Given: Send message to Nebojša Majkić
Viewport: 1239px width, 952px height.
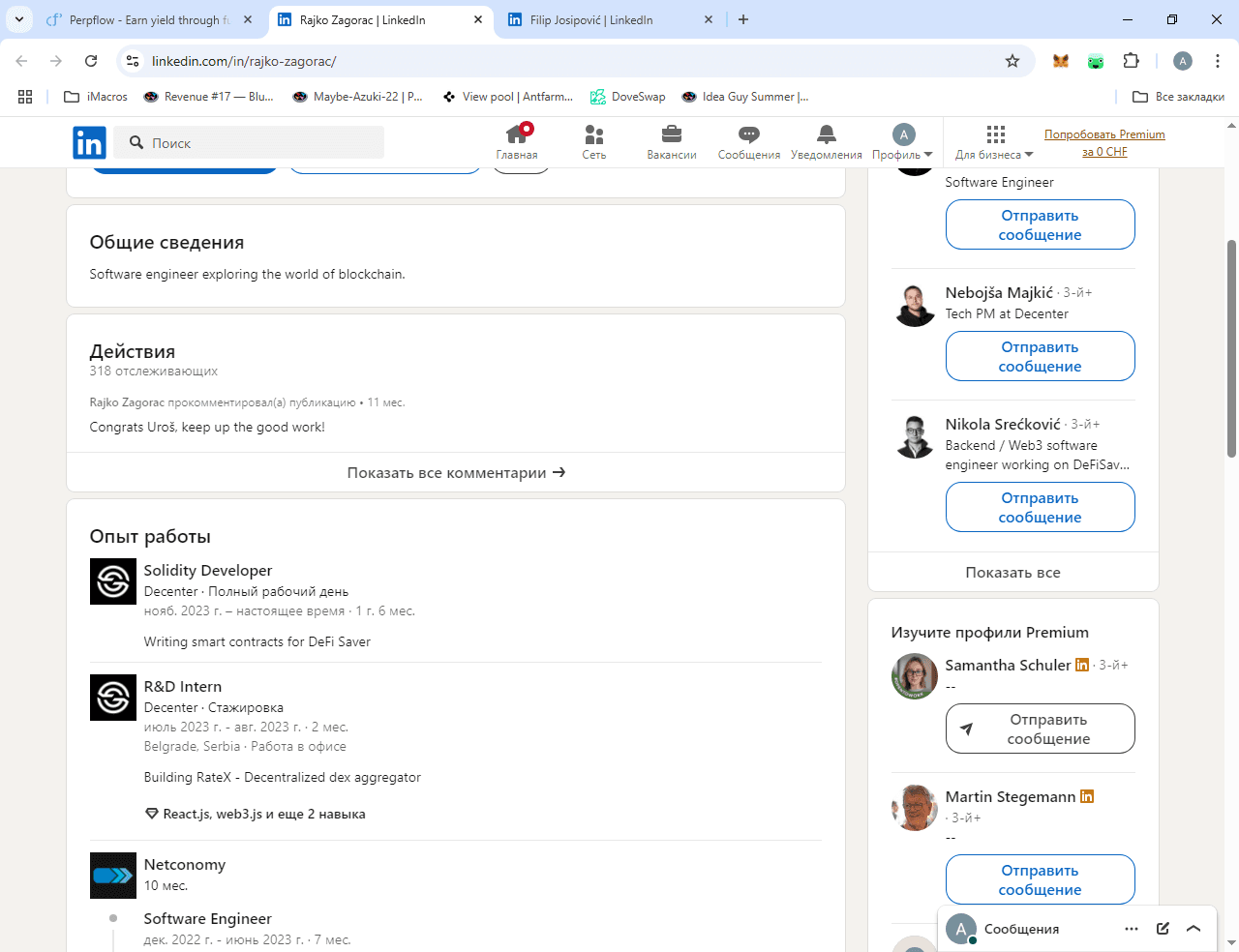Looking at the screenshot, I should point(1041,356).
